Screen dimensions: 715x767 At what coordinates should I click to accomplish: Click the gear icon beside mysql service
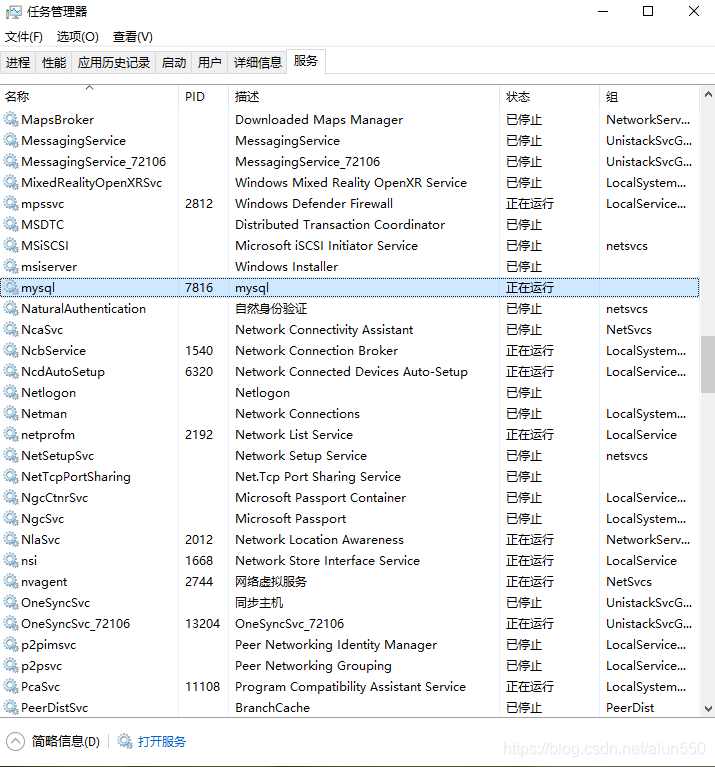tap(11, 288)
